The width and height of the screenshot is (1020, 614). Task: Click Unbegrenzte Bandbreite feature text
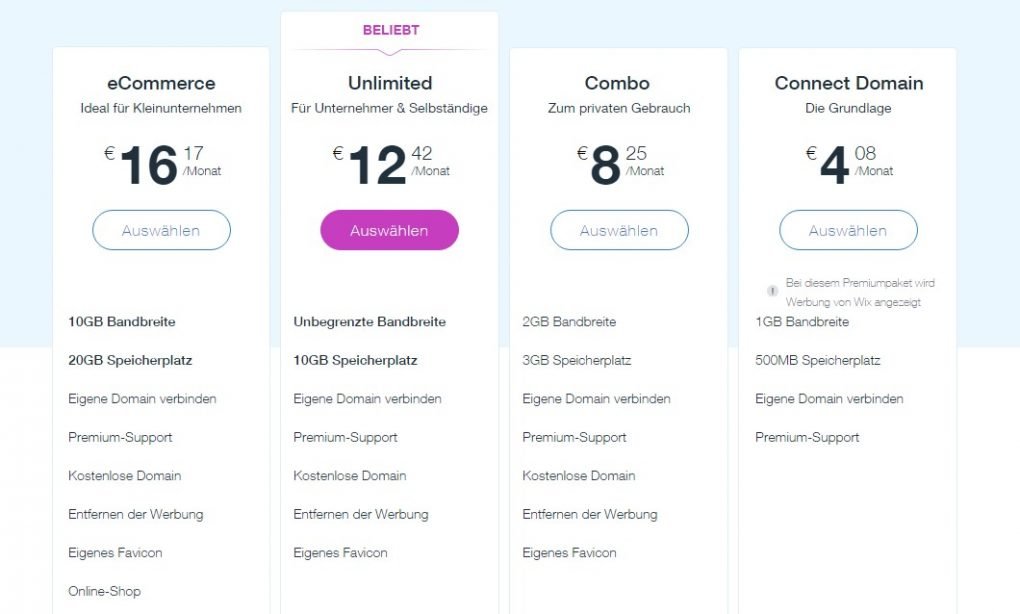pyautogui.click(x=369, y=322)
